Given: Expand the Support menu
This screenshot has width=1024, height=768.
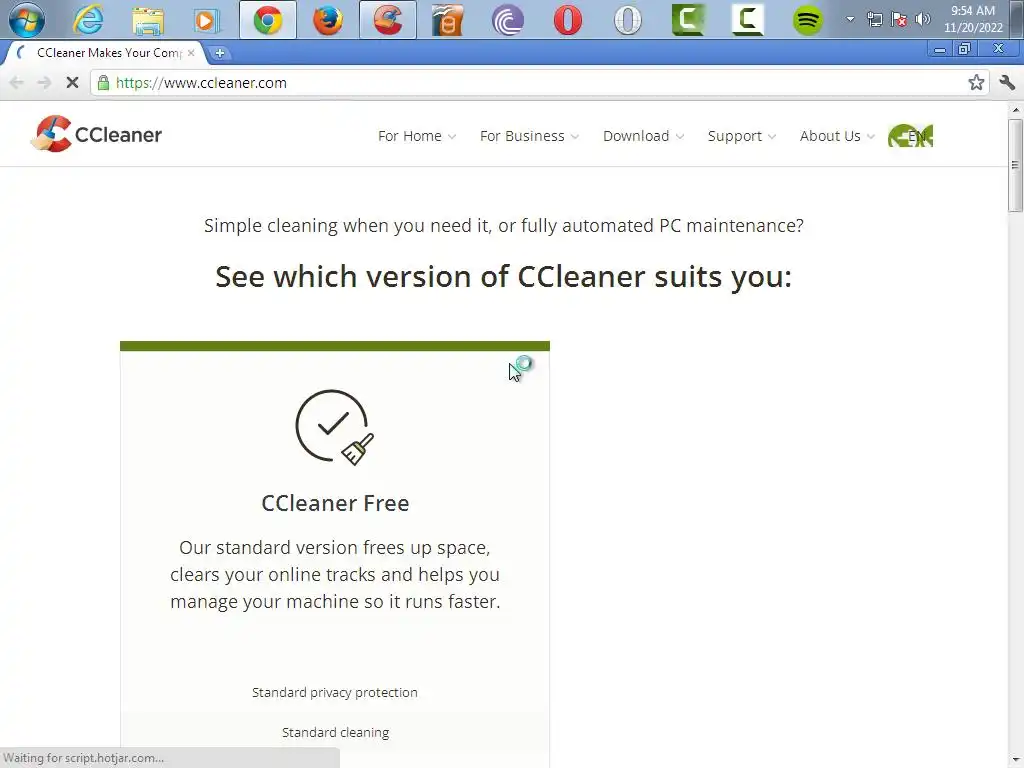Looking at the screenshot, I should pyautogui.click(x=742, y=136).
